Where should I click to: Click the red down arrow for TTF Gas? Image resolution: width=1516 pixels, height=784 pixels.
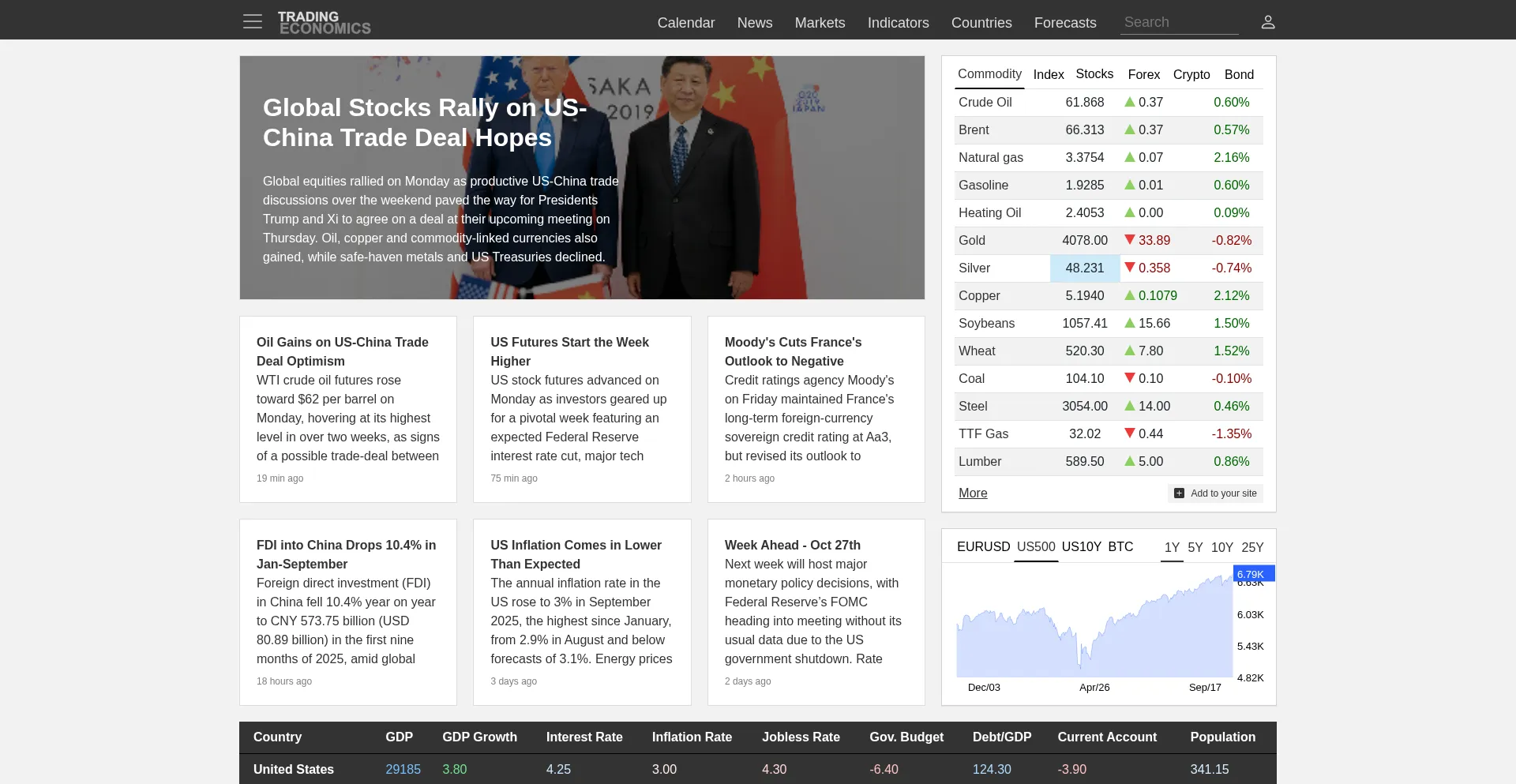(1130, 433)
